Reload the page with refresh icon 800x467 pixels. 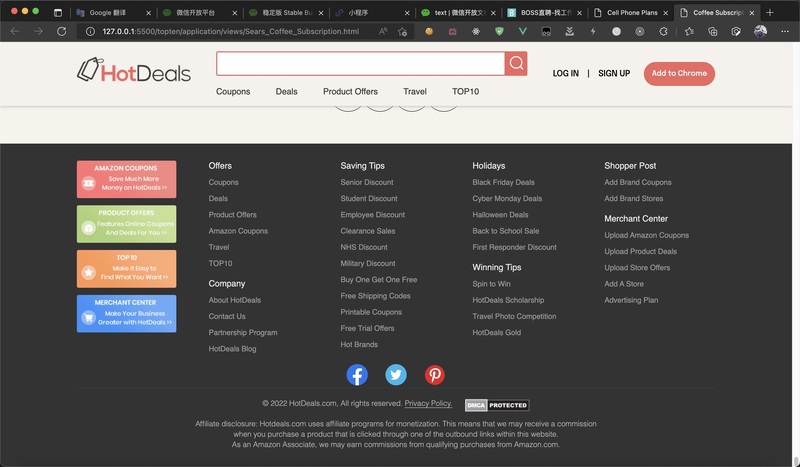coord(62,32)
